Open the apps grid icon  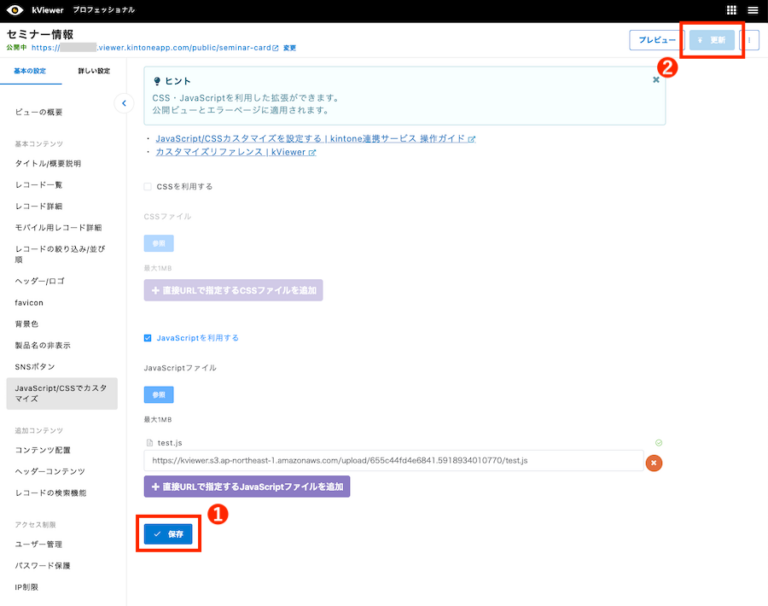point(731,10)
